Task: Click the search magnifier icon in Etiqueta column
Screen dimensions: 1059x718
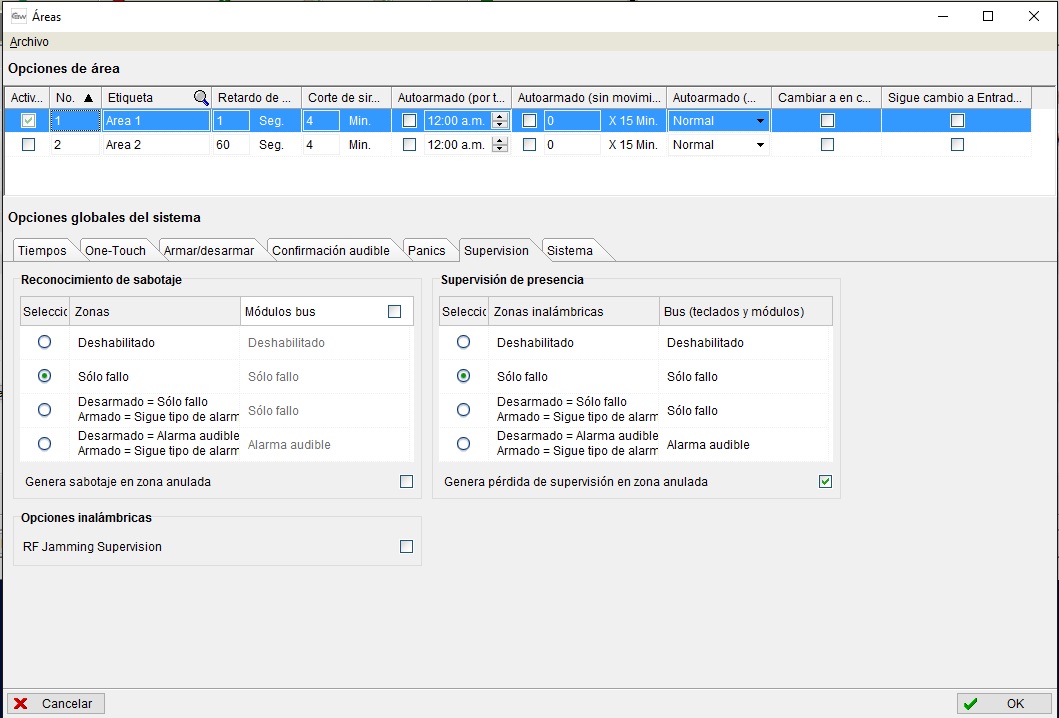Action: click(x=201, y=98)
